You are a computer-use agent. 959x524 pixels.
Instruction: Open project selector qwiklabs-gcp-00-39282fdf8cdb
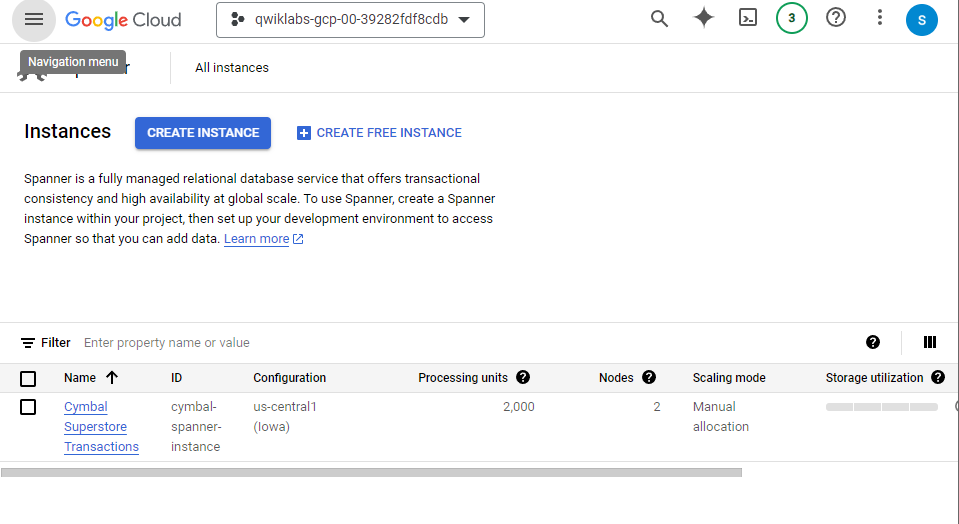(350, 20)
